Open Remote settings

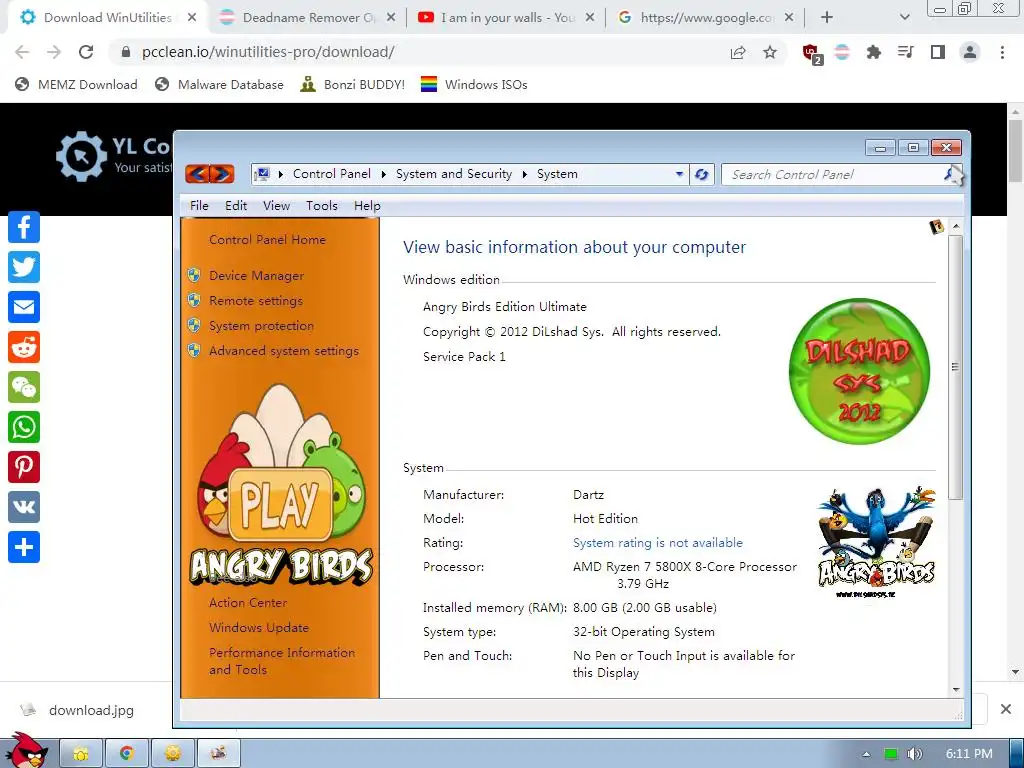click(255, 301)
